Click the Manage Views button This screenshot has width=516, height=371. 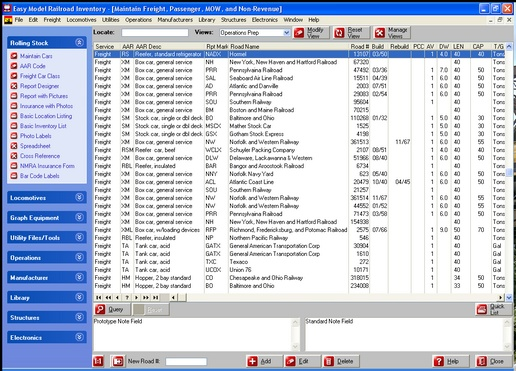(392, 33)
